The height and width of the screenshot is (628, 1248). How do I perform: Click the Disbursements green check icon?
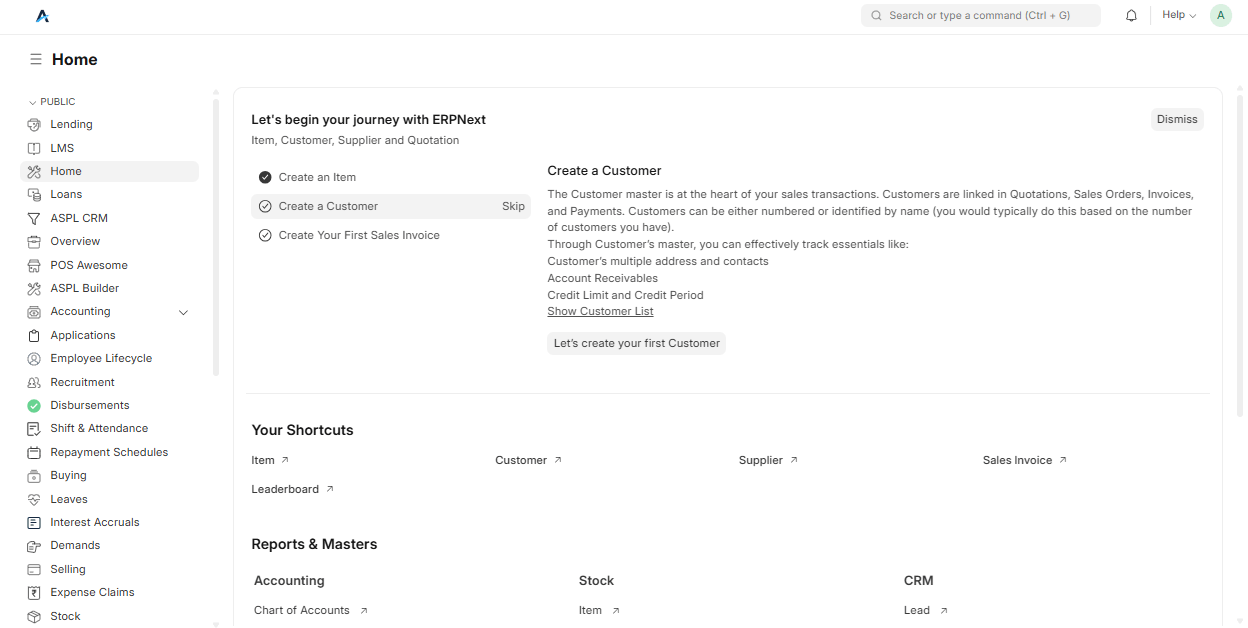pos(34,406)
